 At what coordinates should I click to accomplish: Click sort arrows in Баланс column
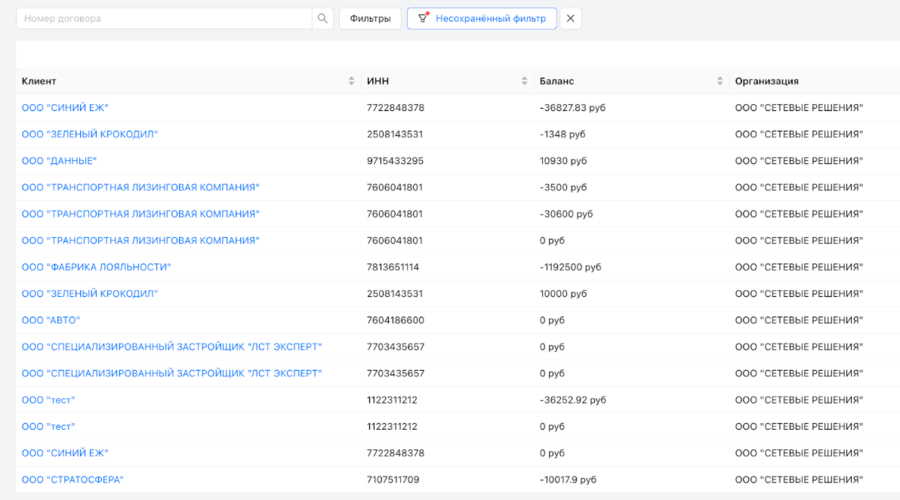(x=720, y=81)
